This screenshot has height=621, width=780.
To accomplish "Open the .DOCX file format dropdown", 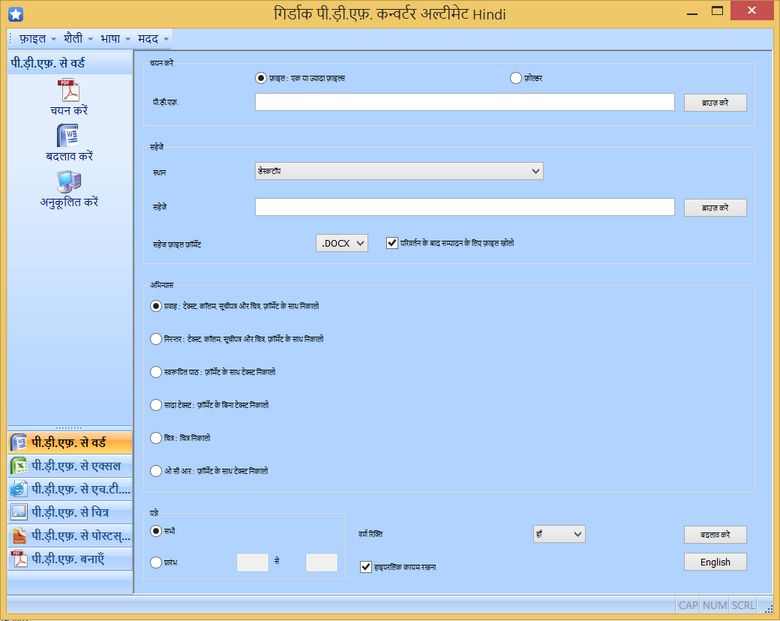I will point(342,243).
